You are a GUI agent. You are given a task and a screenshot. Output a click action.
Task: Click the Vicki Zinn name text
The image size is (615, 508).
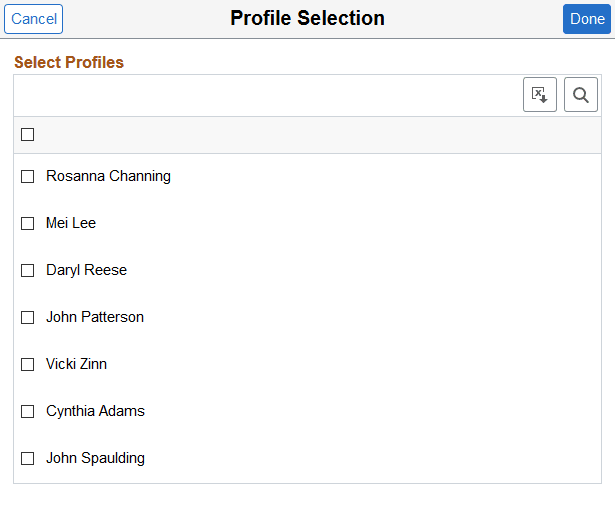(x=76, y=364)
